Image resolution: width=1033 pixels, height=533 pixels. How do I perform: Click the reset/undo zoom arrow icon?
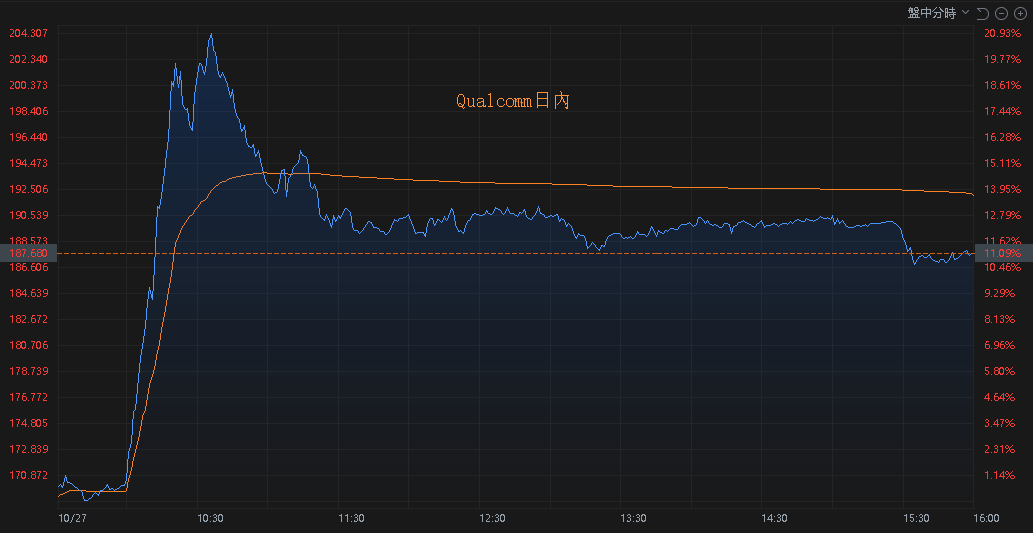982,13
